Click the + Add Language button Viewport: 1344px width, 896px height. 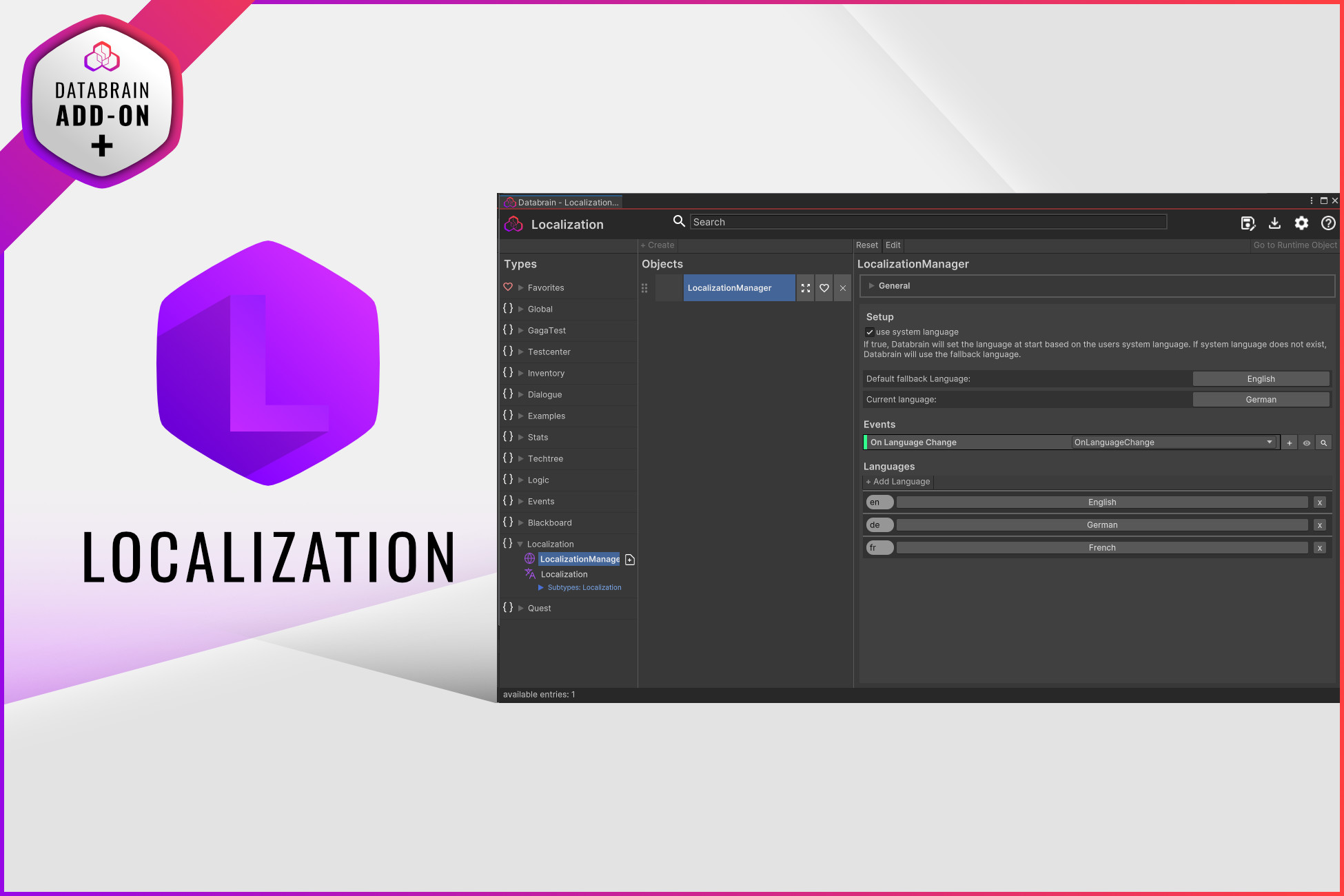[897, 481]
